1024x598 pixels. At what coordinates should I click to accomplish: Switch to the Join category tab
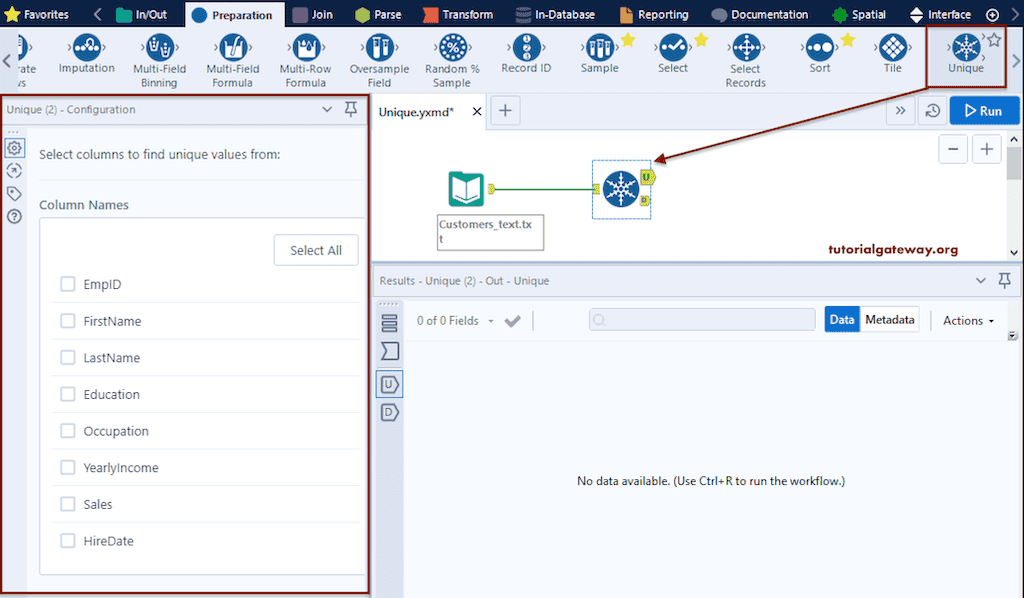312,14
